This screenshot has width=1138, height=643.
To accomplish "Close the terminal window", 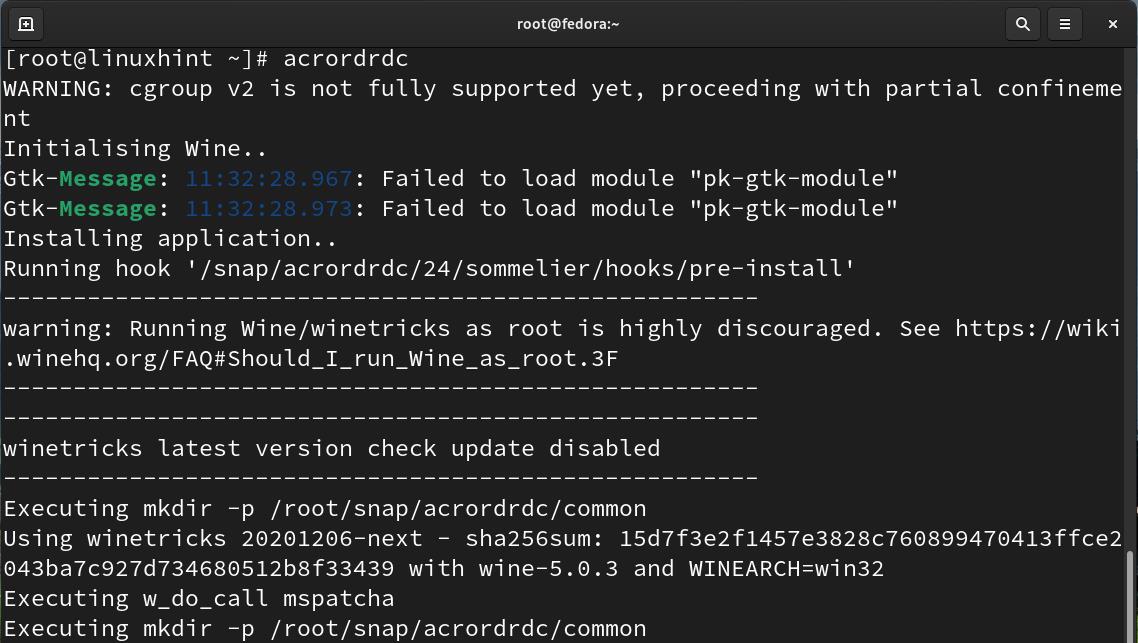I will tap(1112, 24).
